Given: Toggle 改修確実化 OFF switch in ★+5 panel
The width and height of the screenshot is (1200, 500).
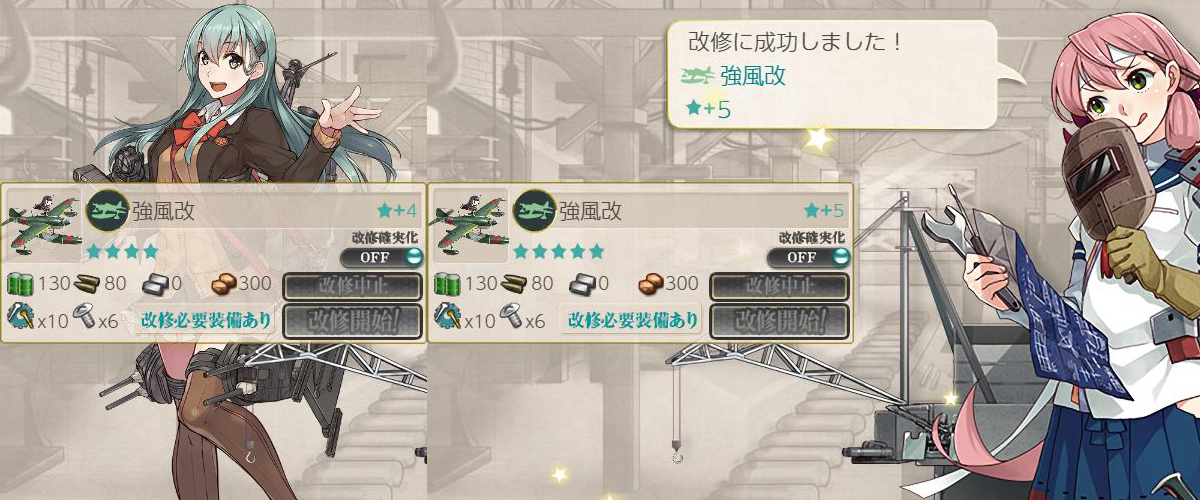Looking at the screenshot, I should tap(808, 257).
